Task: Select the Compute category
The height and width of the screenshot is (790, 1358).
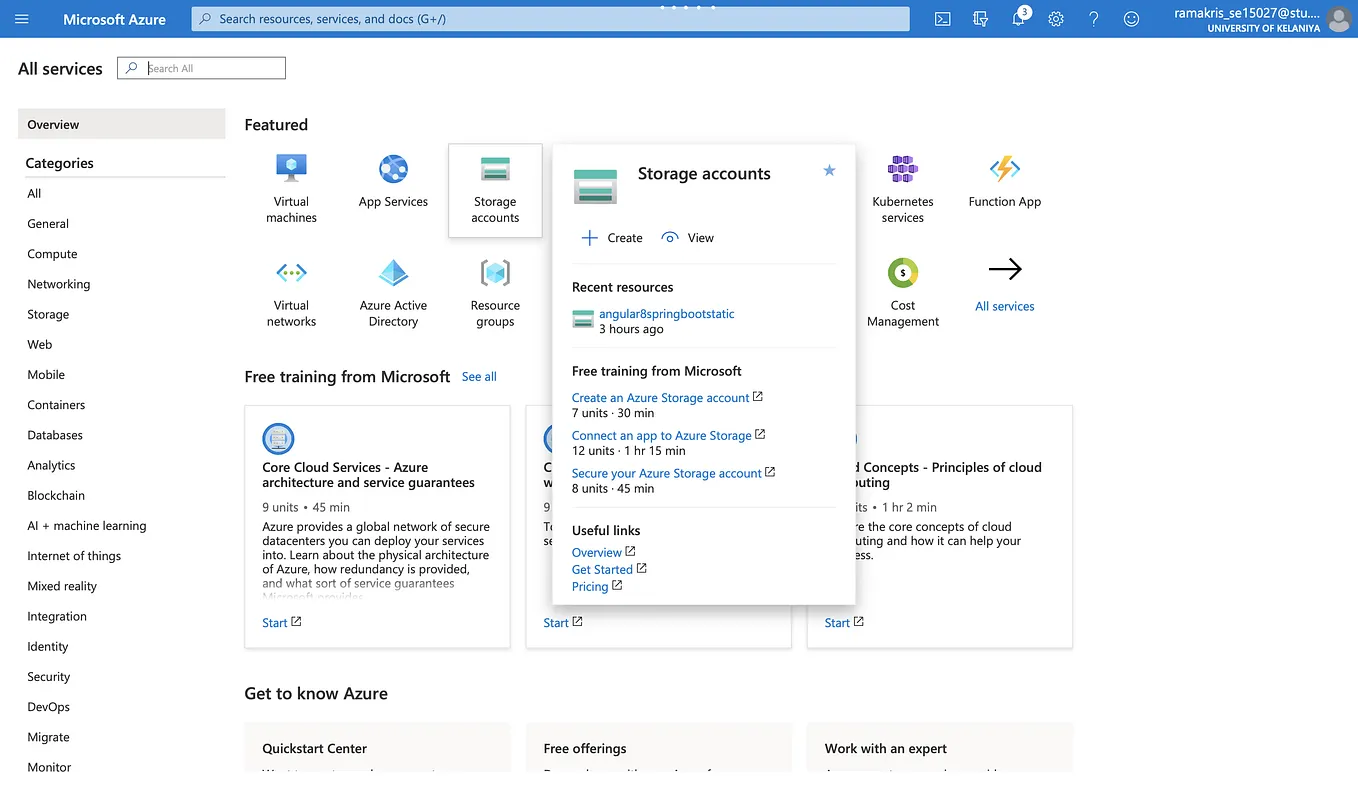Action: 52,254
